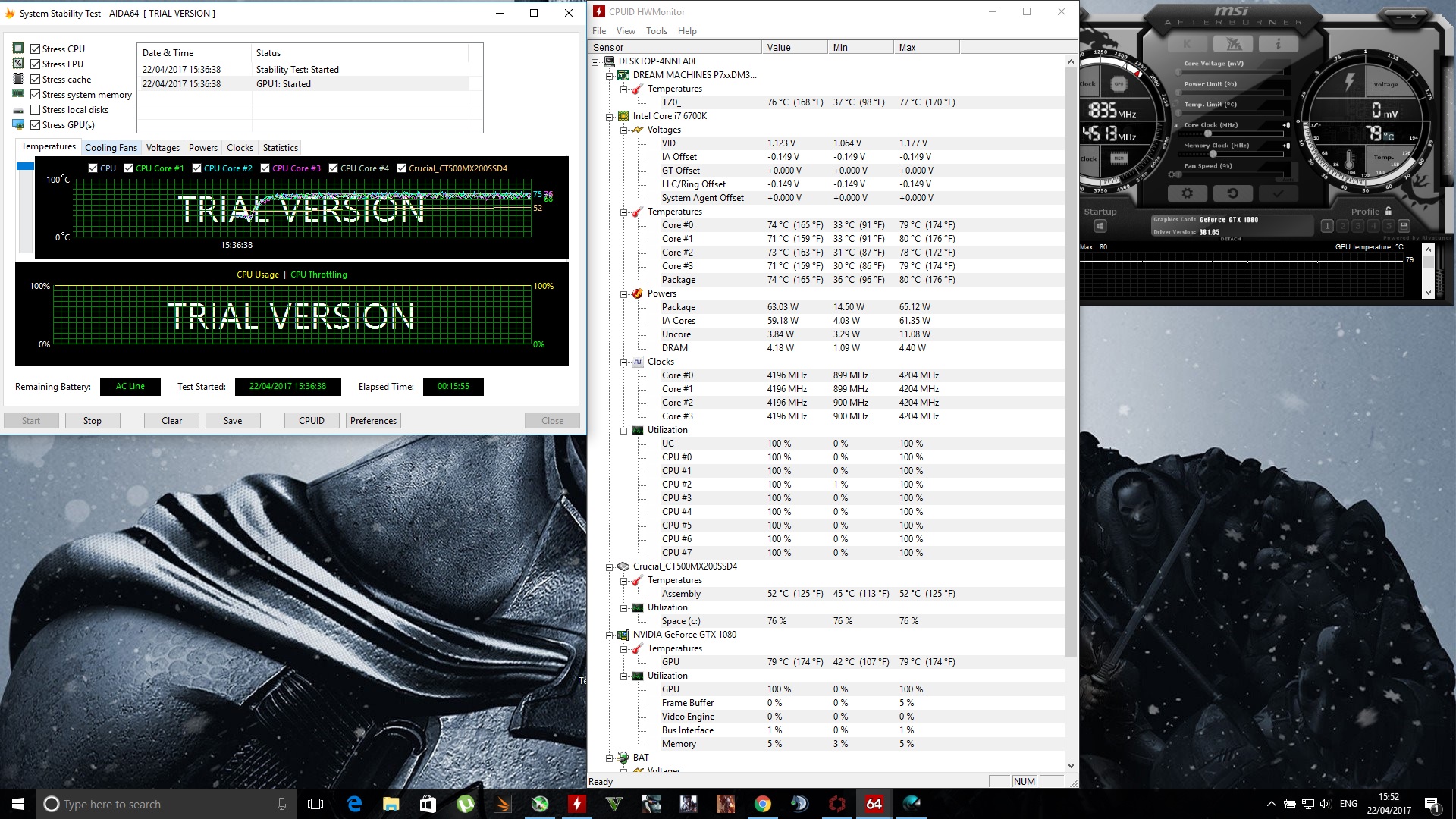1456x819 pixels.
Task: Uncheck Stress FPU checkbox
Action: click(35, 64)
